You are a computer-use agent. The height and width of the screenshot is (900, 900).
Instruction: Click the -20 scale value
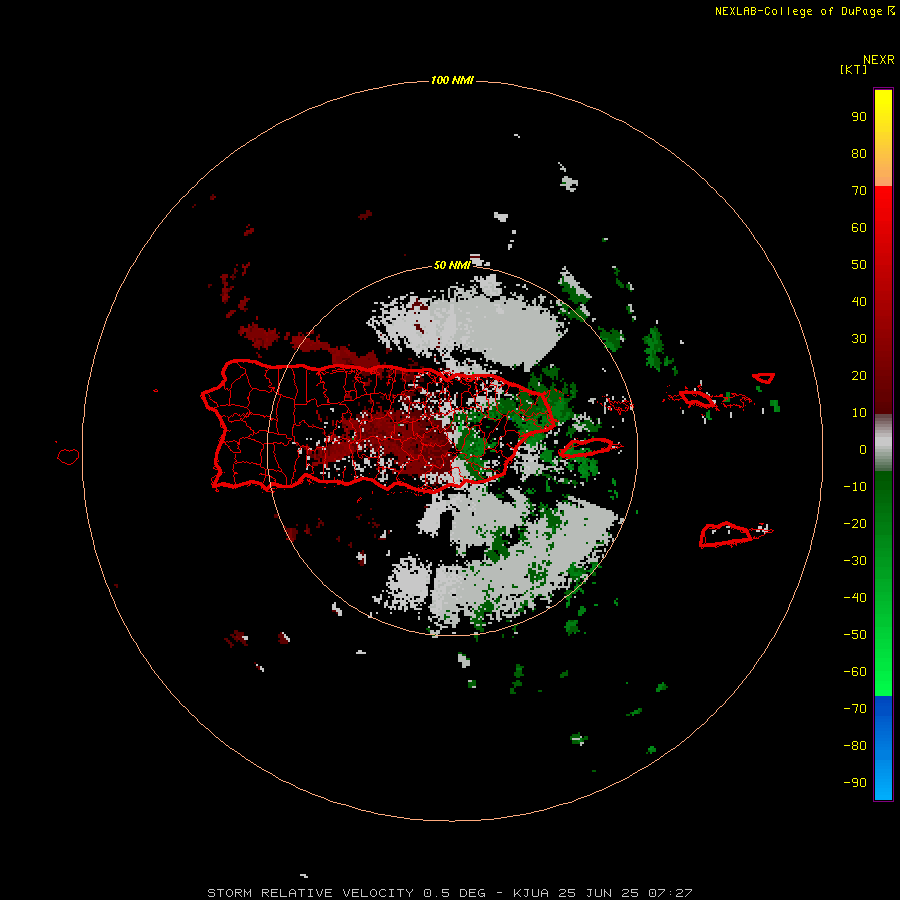click(855, 523)
